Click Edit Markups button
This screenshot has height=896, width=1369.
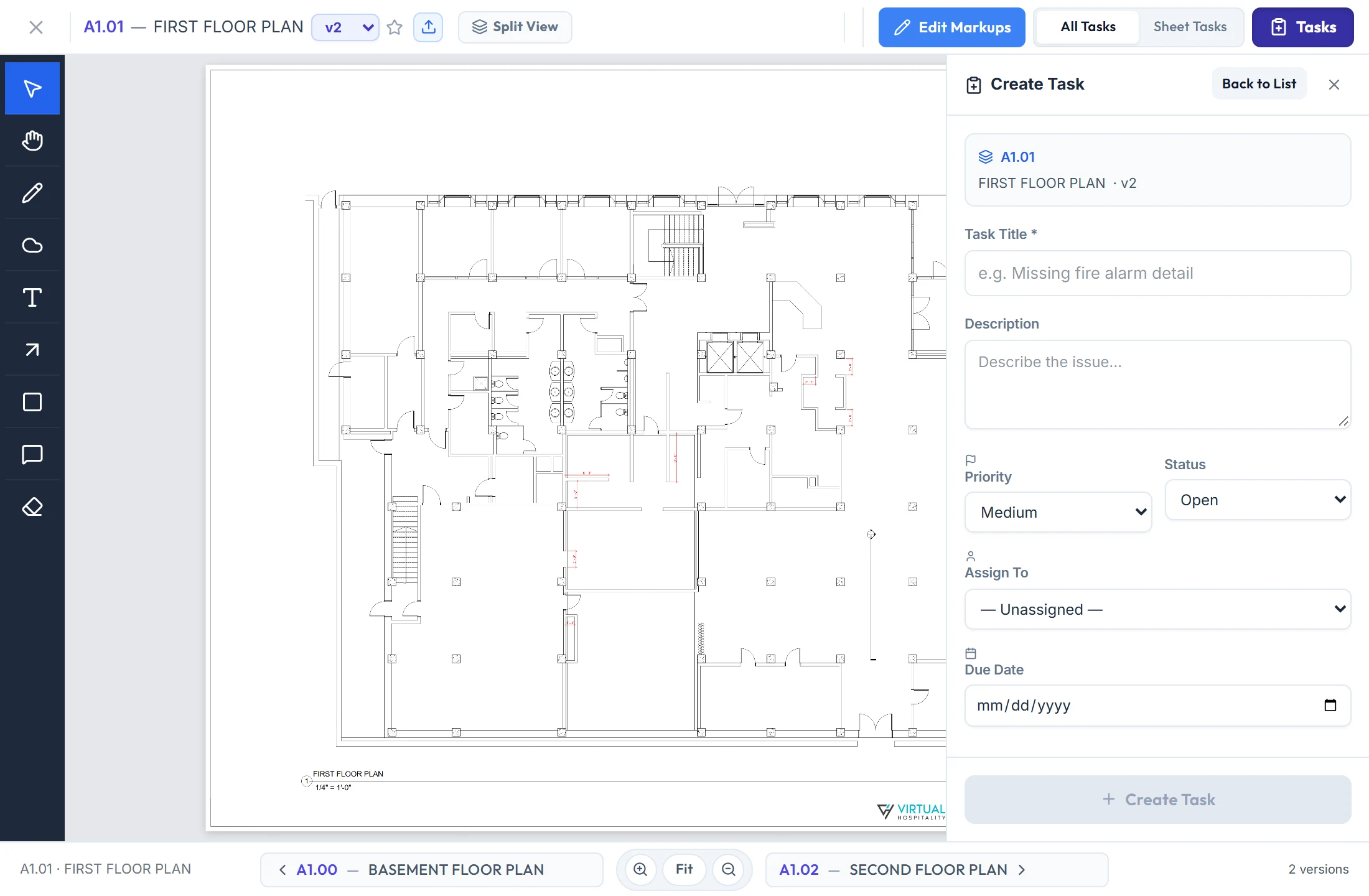(952, 27)
